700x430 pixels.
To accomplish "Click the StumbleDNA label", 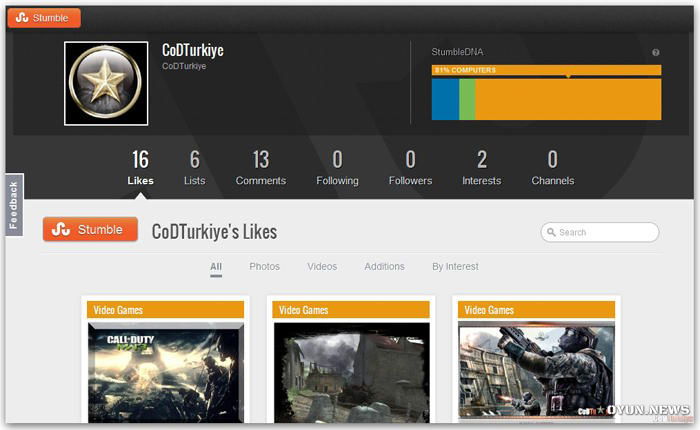I will click(457, 52).
